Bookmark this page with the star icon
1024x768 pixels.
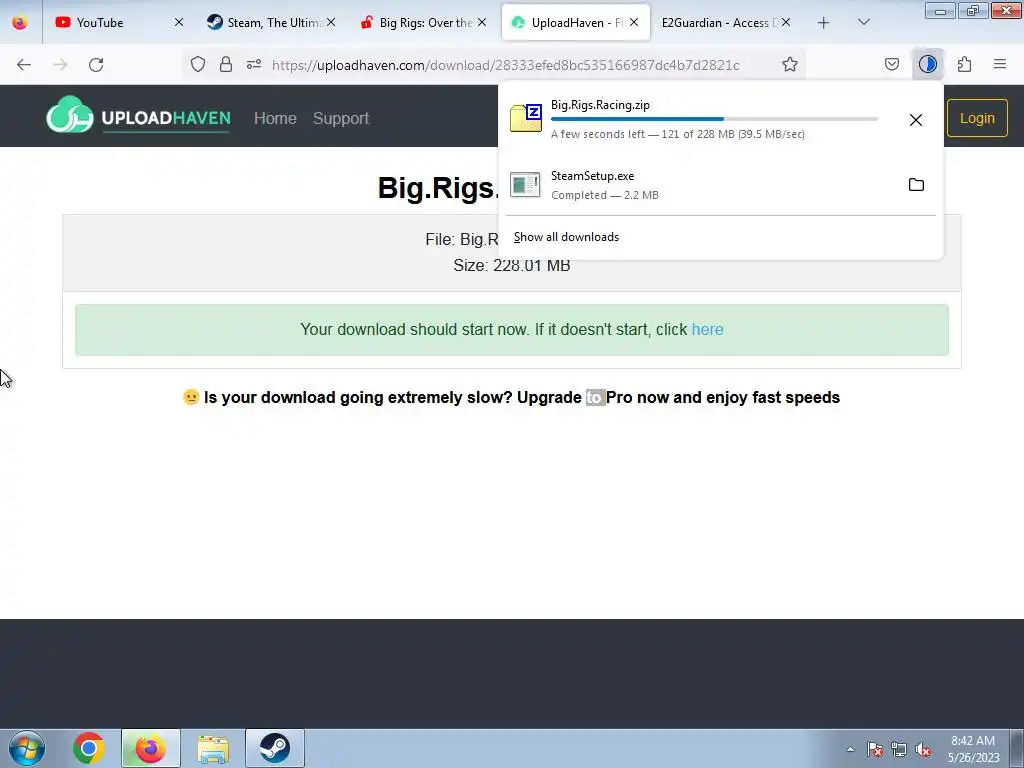[790, 64]
